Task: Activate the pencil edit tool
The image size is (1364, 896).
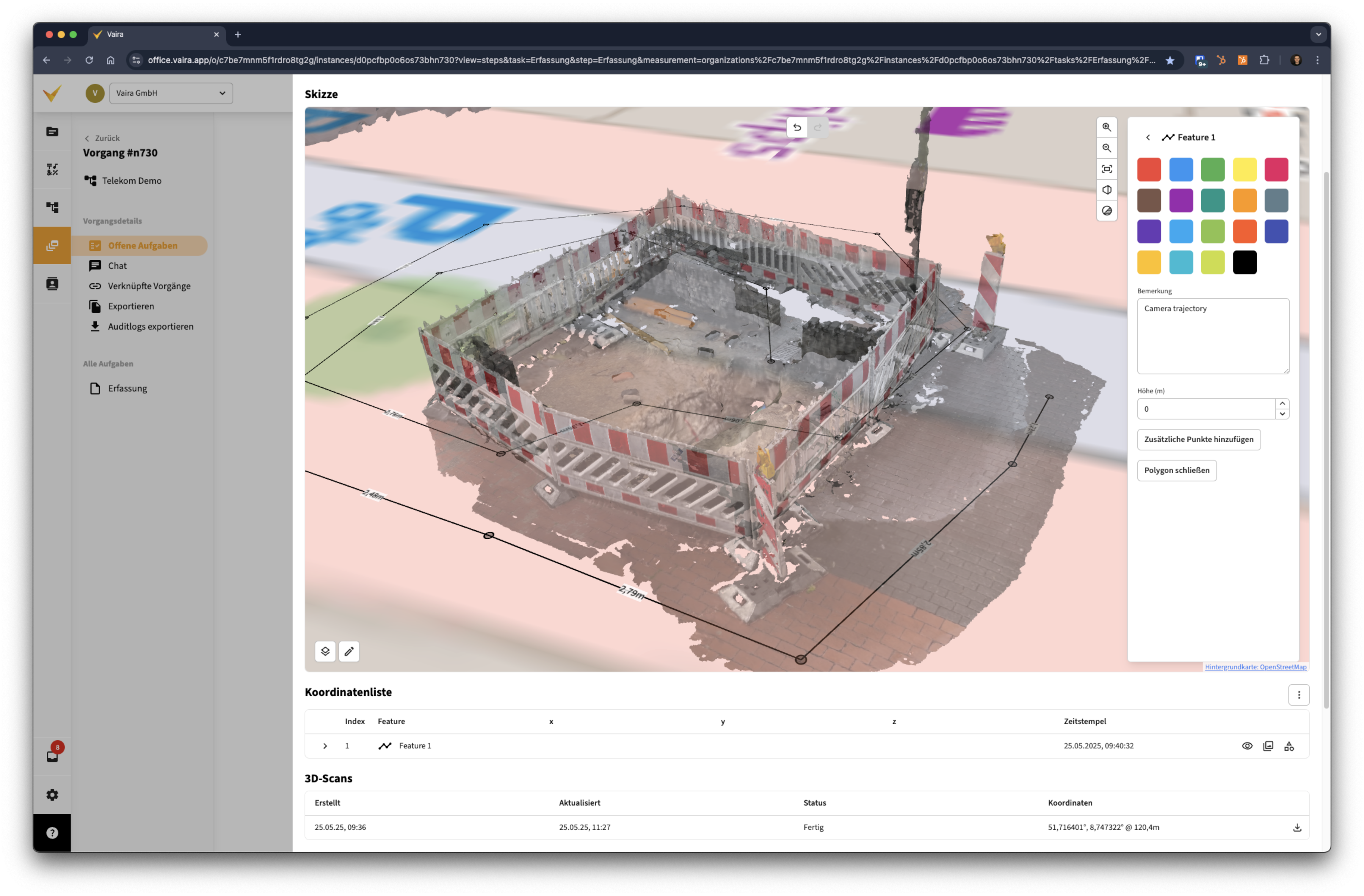Action: 349,651
